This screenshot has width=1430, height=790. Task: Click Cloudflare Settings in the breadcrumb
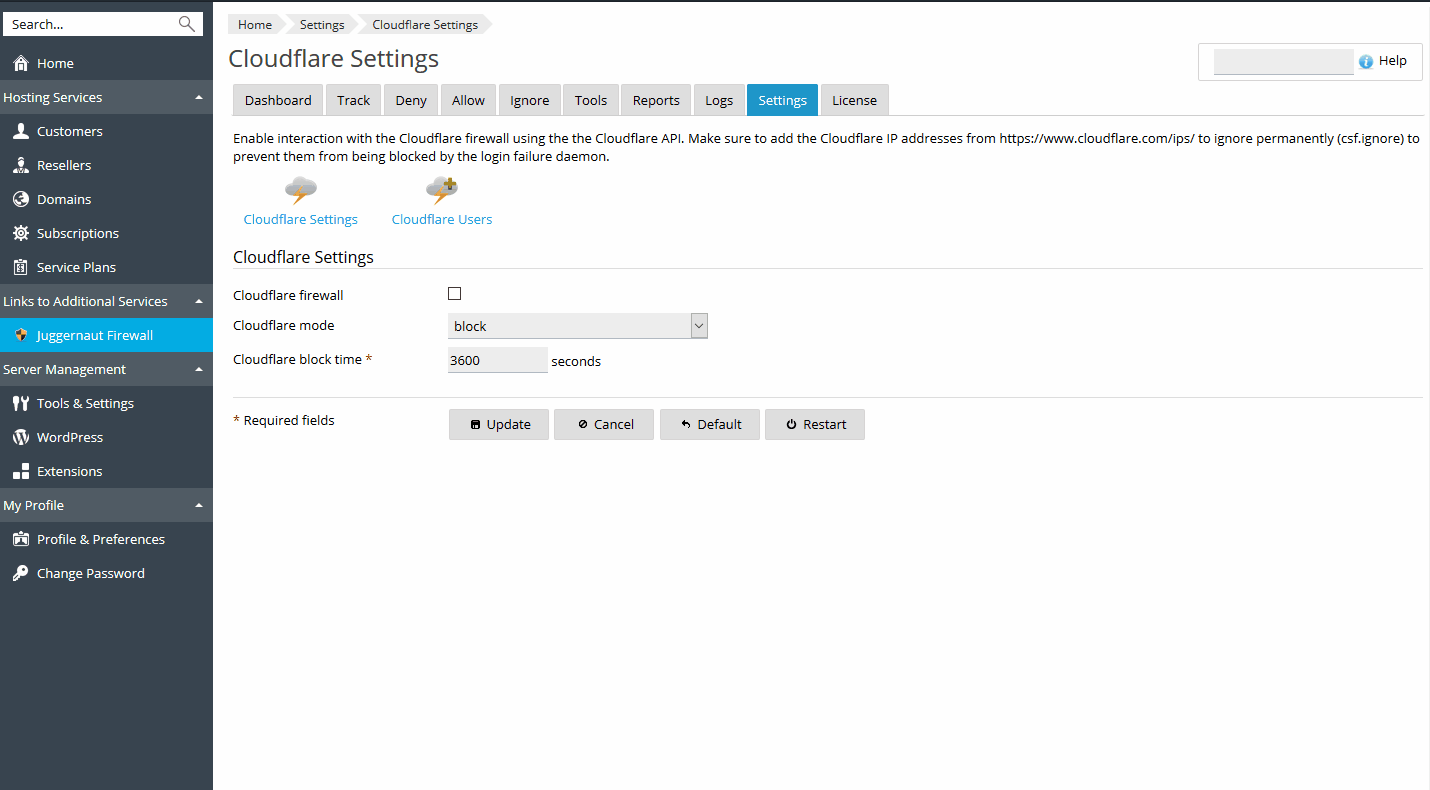(x=425, y=25)
